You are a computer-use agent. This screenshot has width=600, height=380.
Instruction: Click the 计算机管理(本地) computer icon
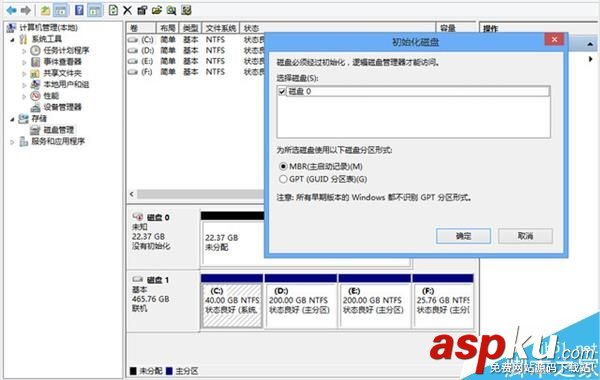tap(11, 28)
